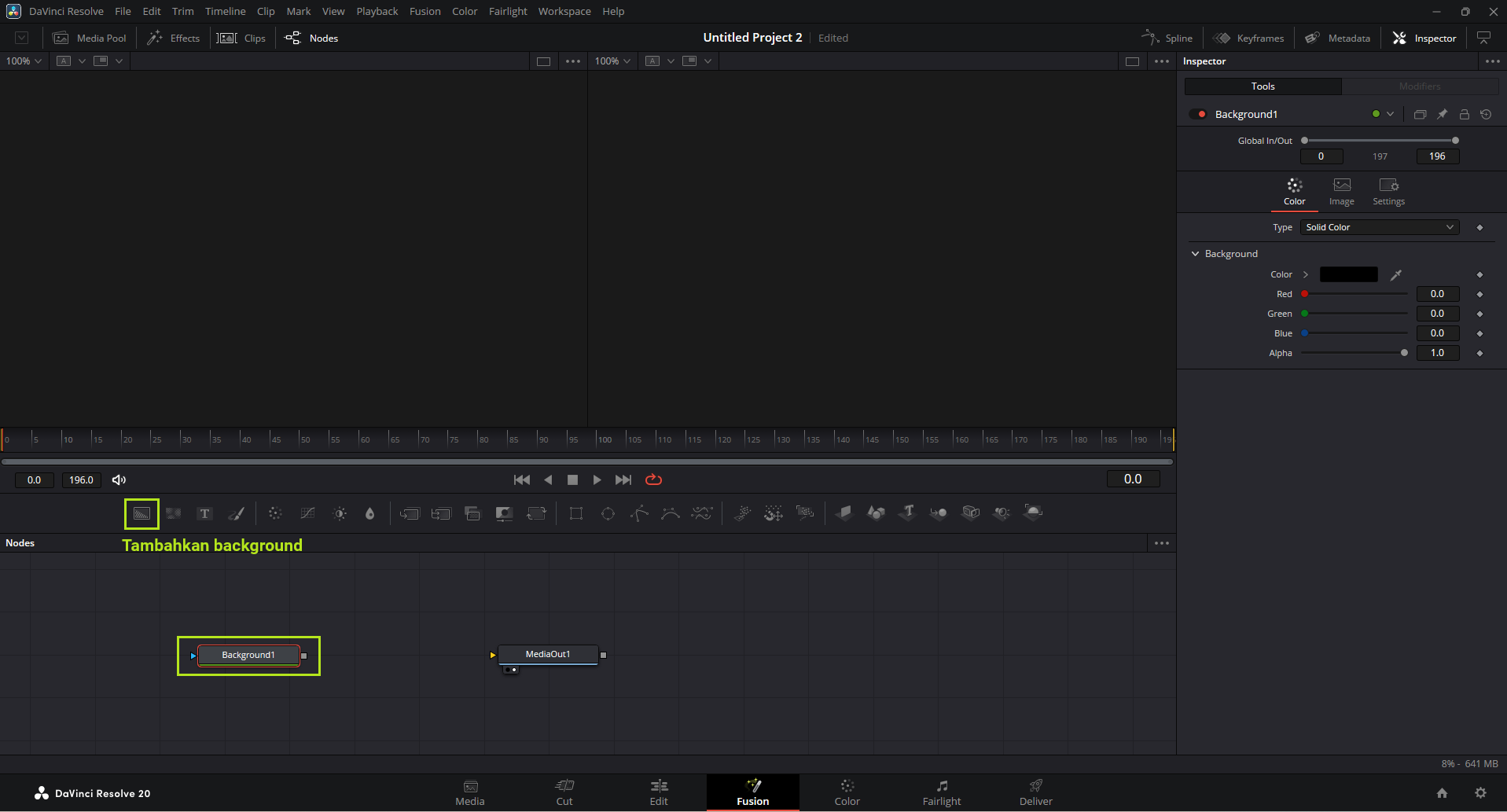Screen dimensions: 1507x812
Task: Pin the Background1 tool in Inspector
Action: (x=1442, y=115)
